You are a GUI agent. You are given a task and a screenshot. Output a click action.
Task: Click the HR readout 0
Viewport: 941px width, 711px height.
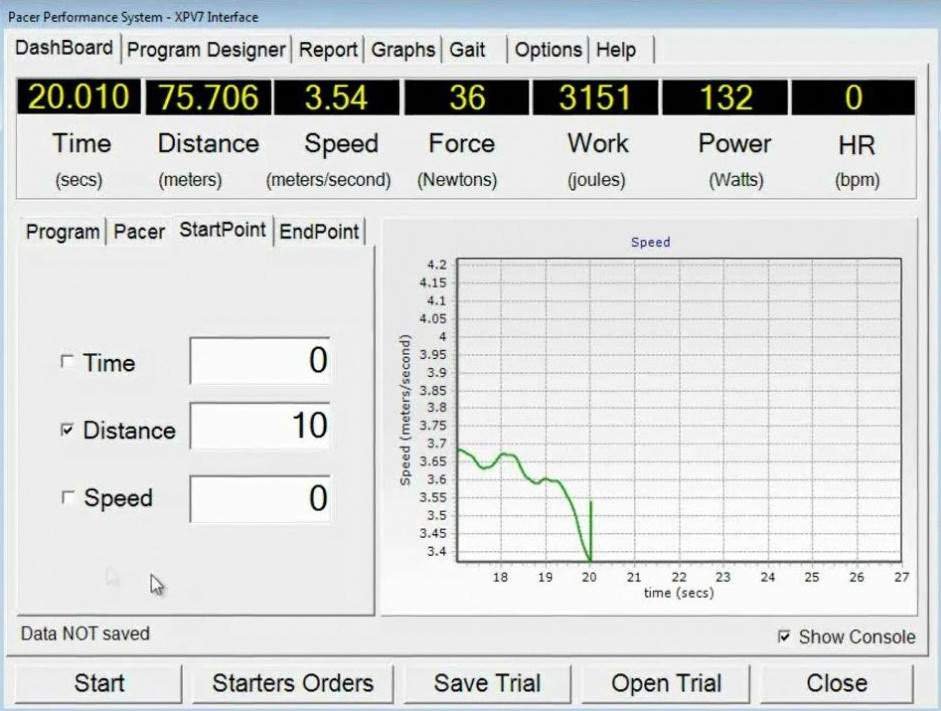(853, 97)
